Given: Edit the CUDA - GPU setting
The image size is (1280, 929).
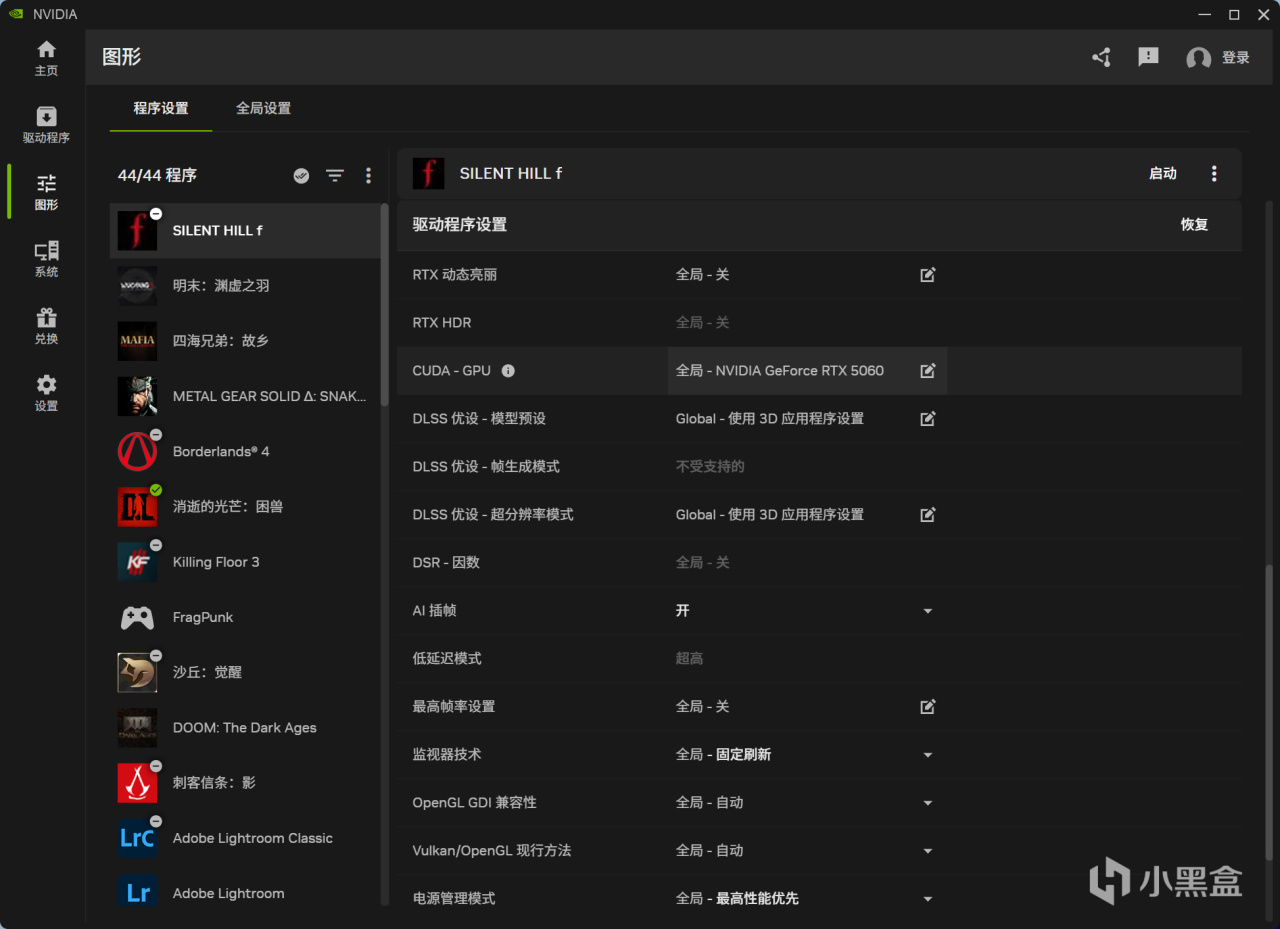Looking at the screenshot, I should (x=928, y=371).
